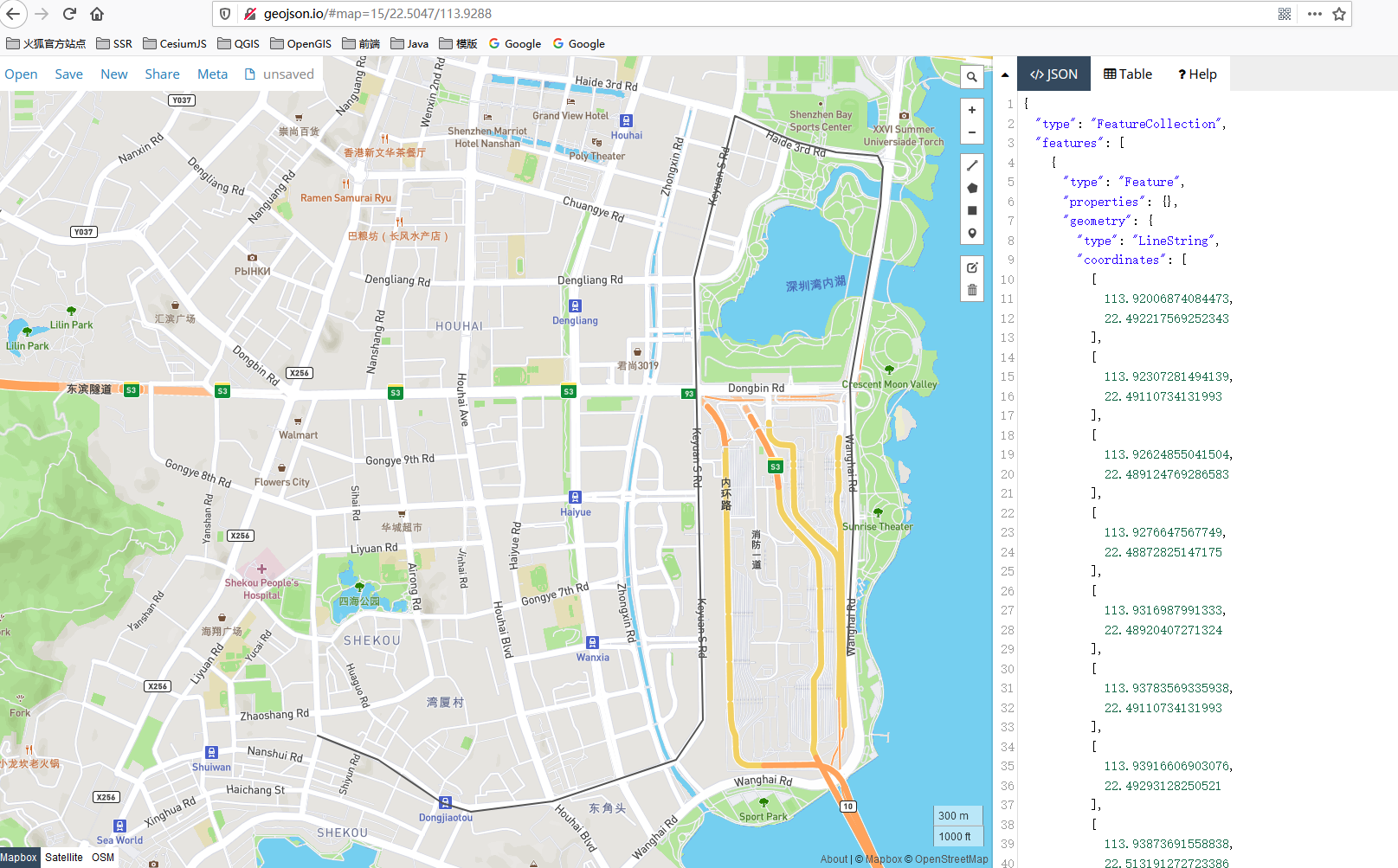Open the map search tool

[972, 77]
